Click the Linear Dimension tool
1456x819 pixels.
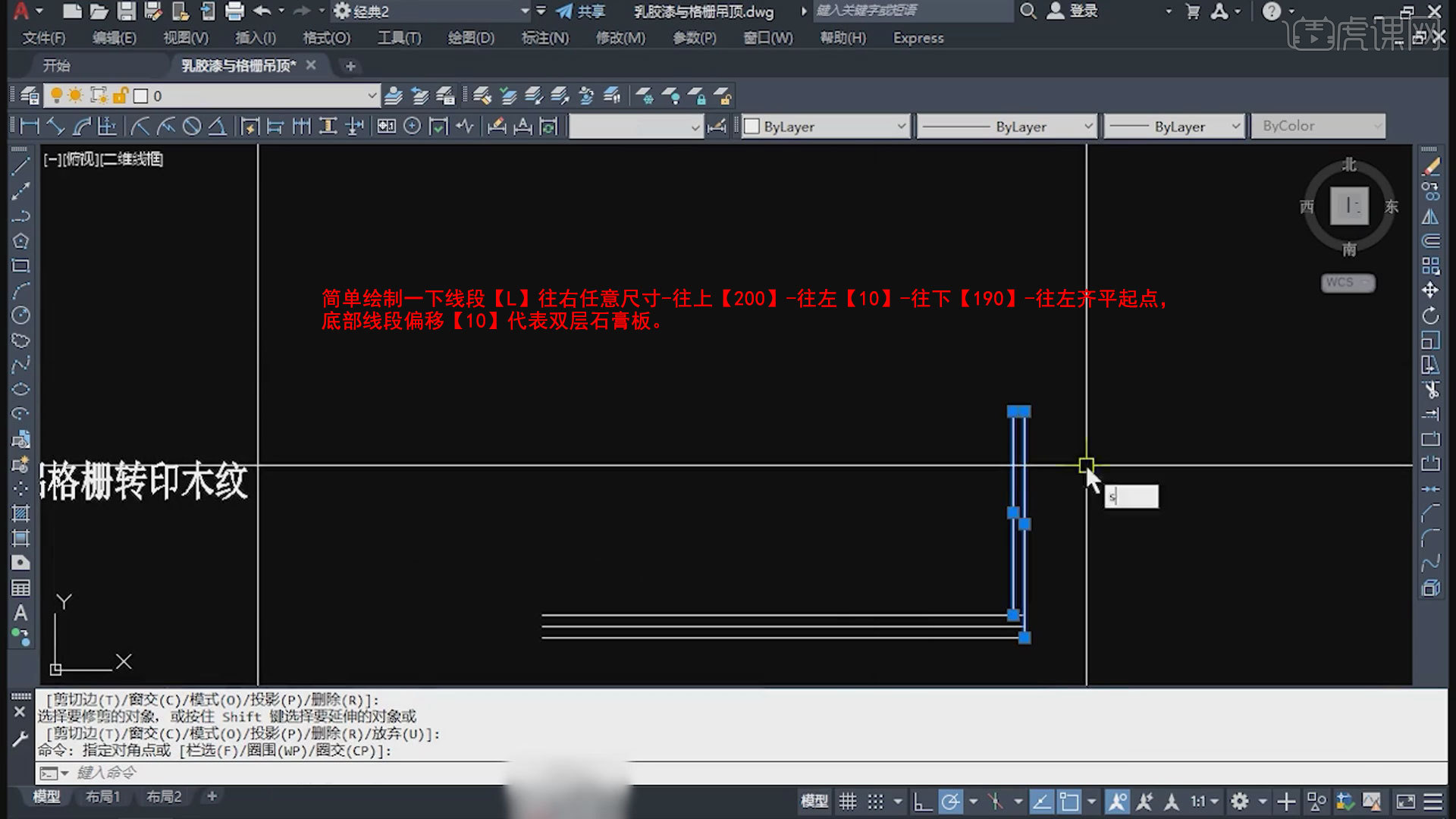(30, 127)
